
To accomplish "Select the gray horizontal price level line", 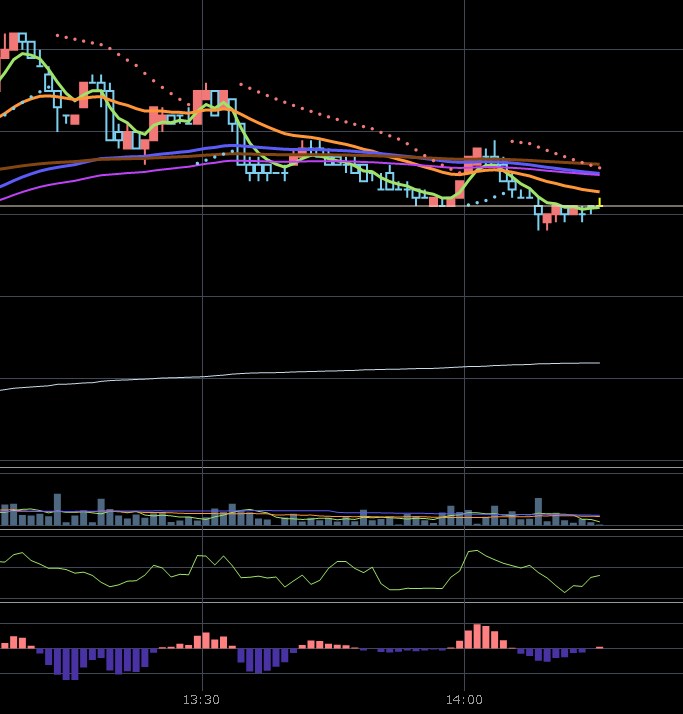I will coord(640,206).
